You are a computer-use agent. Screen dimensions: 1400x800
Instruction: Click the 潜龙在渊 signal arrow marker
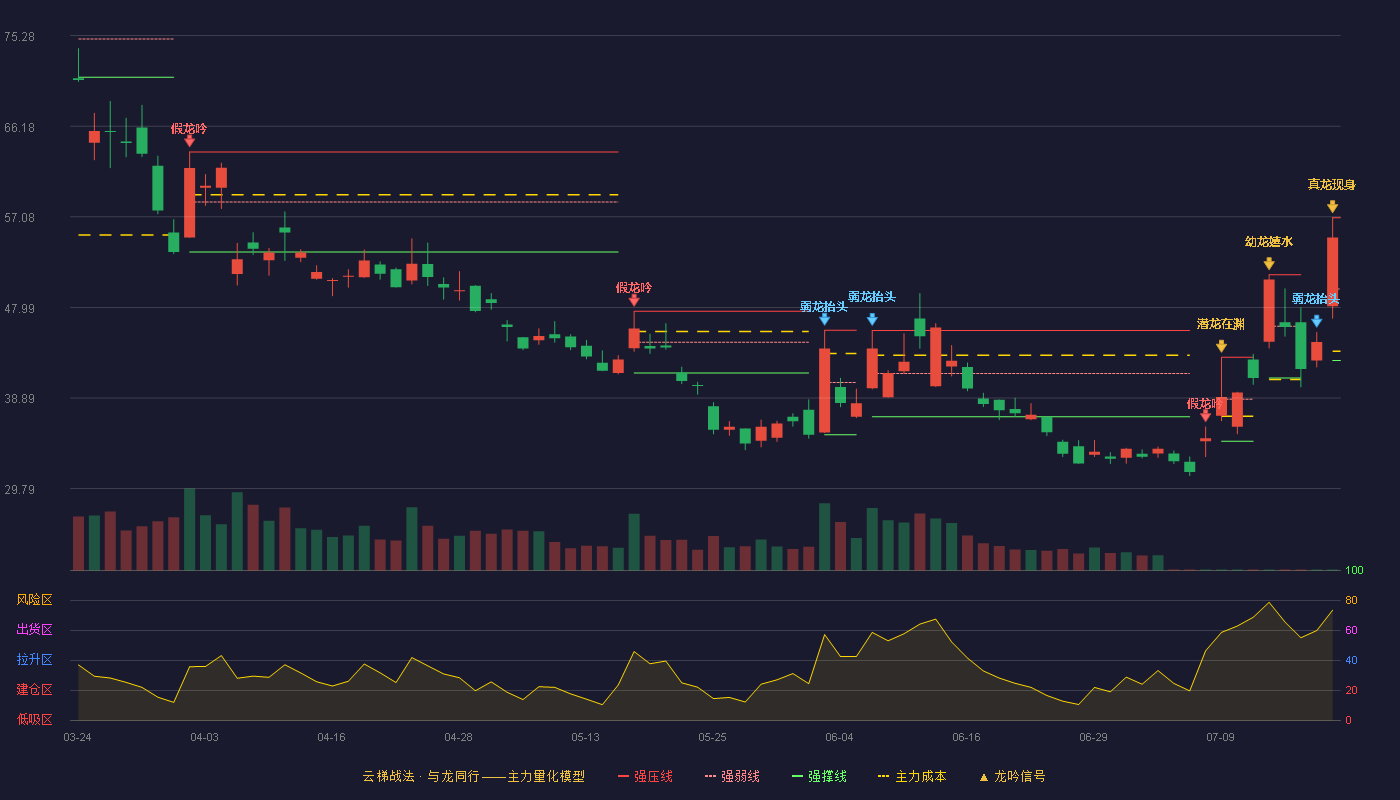coord(1221,346)
